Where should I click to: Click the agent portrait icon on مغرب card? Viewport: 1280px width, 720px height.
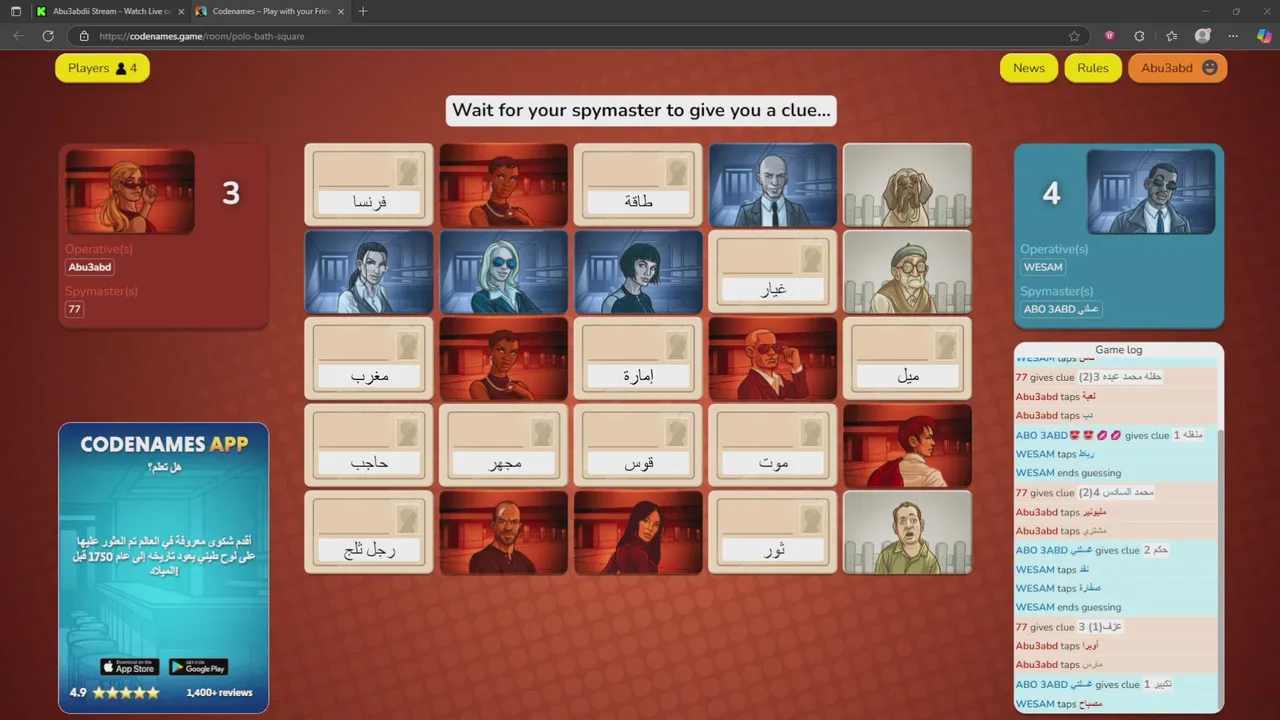coord(407,346)
